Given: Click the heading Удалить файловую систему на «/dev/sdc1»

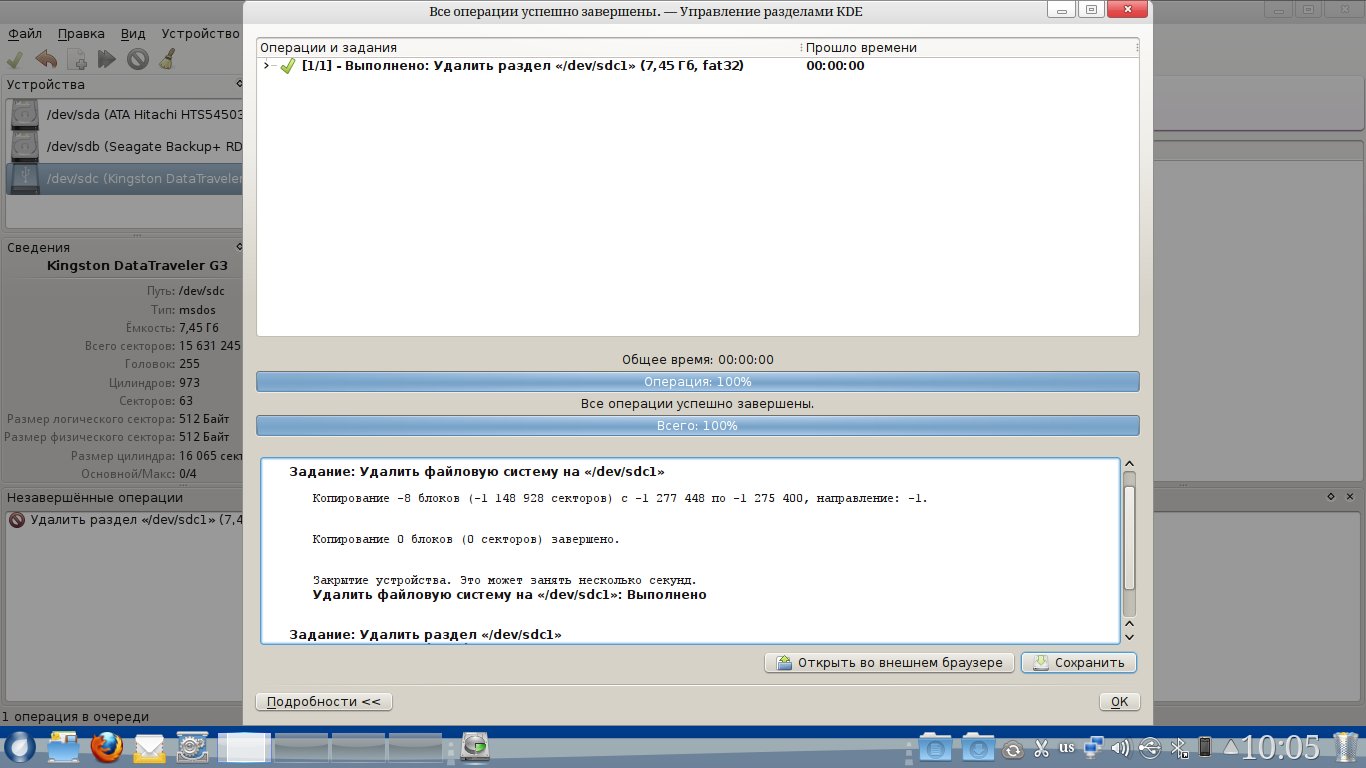Looking at the screenshot, I should click(477, 471).
